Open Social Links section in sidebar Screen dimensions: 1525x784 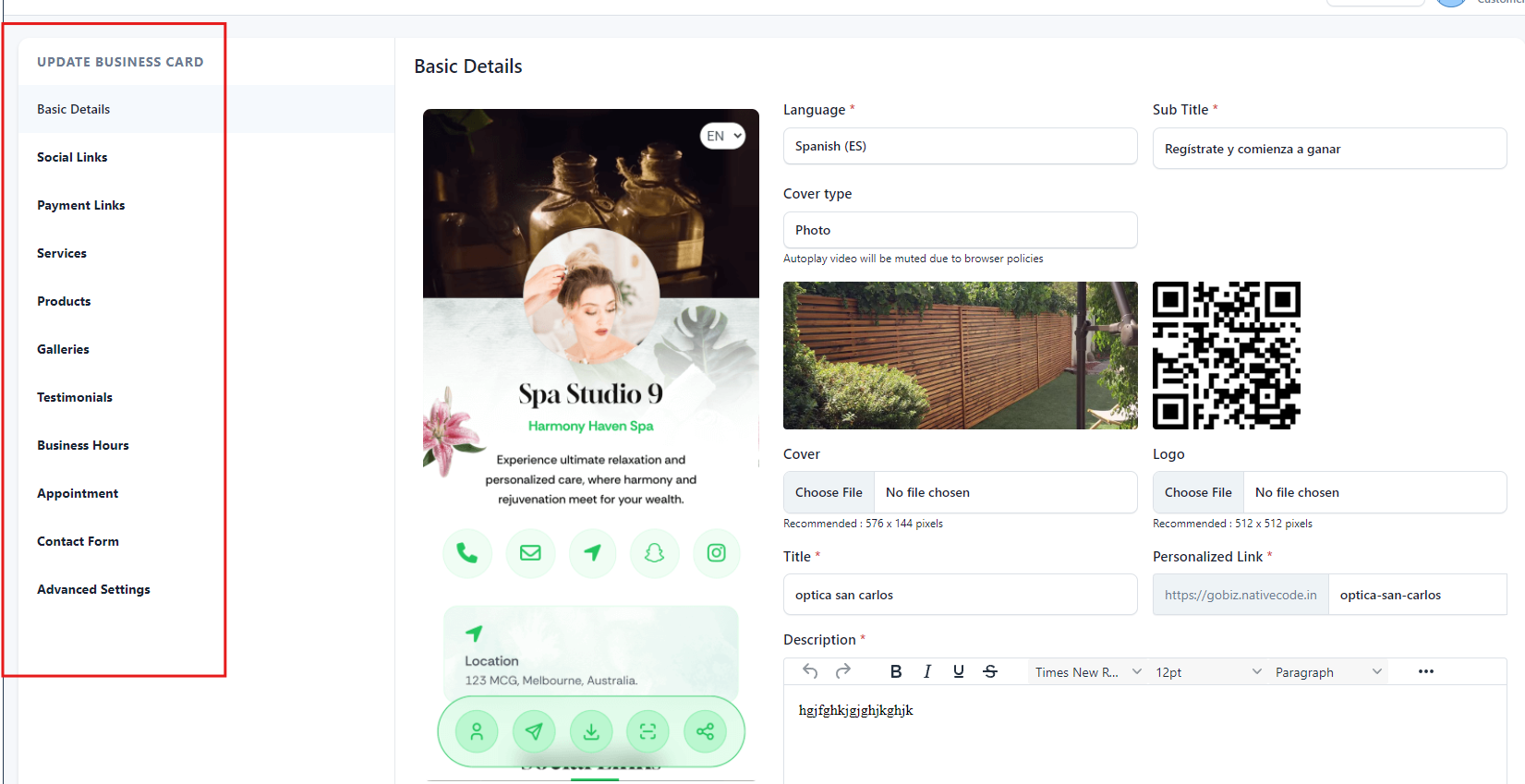(x=72, y=157)
